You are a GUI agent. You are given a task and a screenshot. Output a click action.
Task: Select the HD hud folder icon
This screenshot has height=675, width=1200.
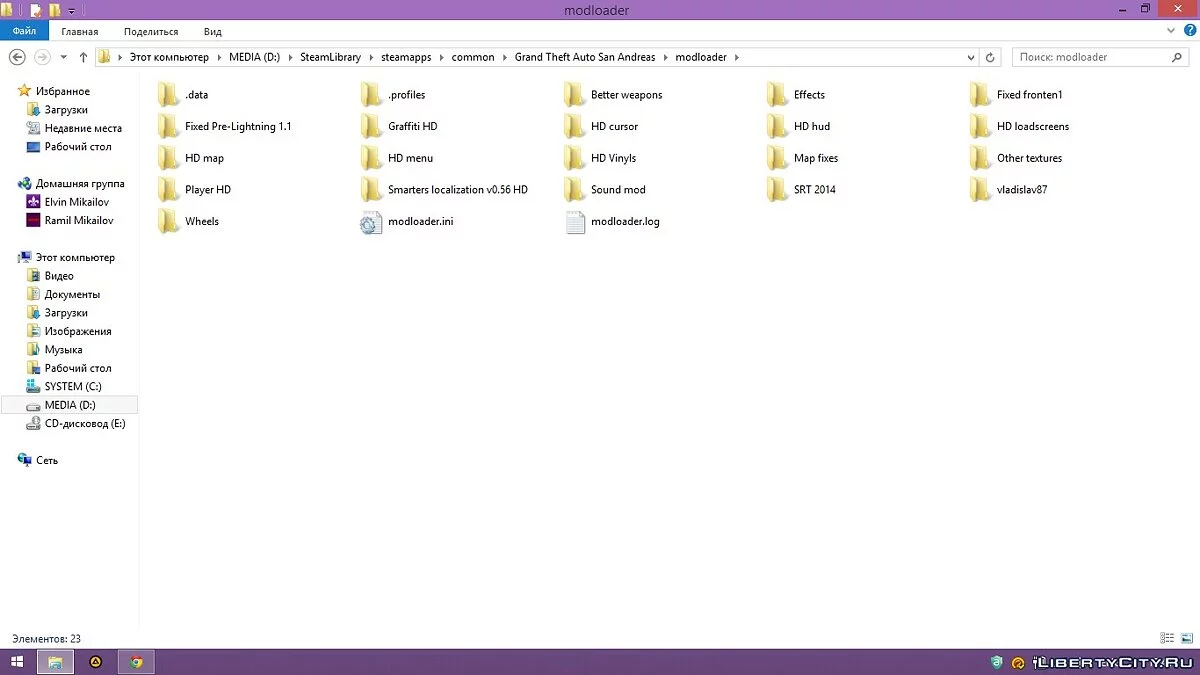click(x=777, y=127)
